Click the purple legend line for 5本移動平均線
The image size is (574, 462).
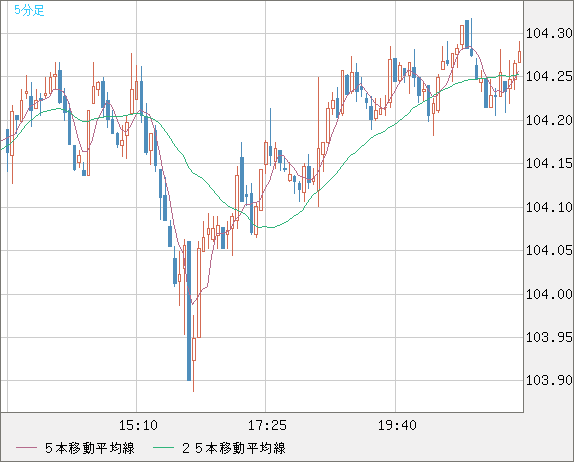pyautogui.click(x=26, y=448)
